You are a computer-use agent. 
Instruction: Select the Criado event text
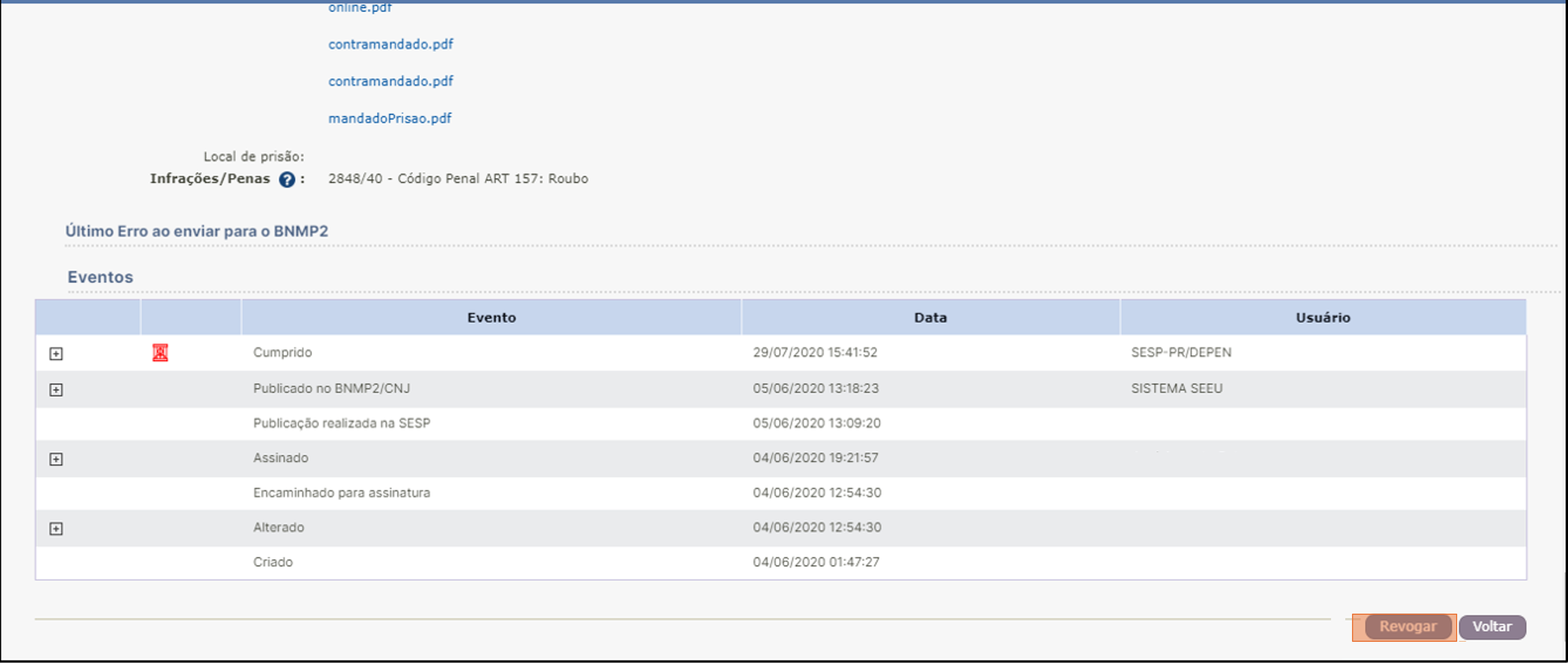[273, 562]
